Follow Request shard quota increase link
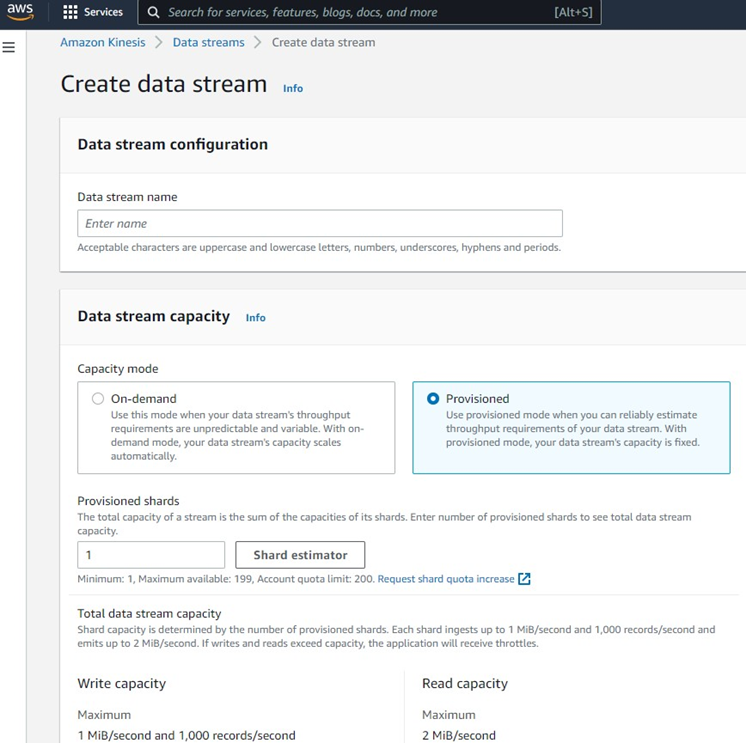Viewport: 746px width, 743px height. tap(445, 579)
